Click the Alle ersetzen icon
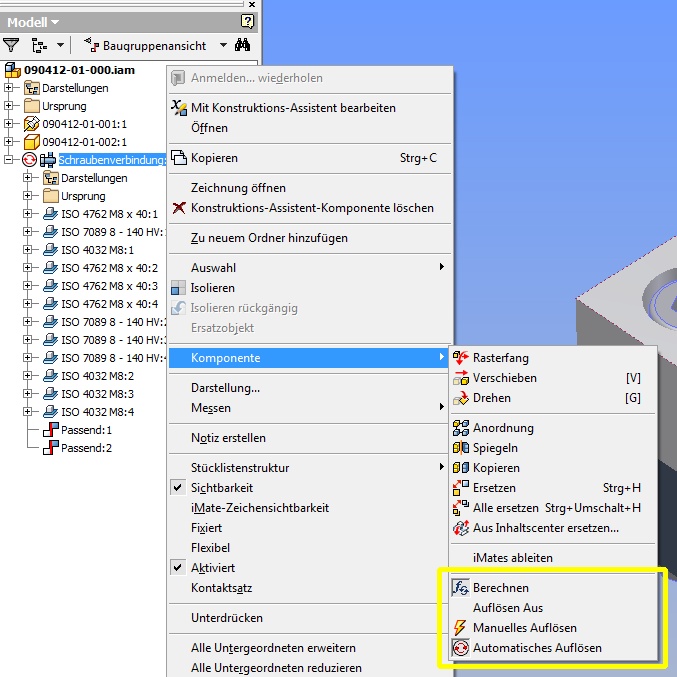 point(461,508)
